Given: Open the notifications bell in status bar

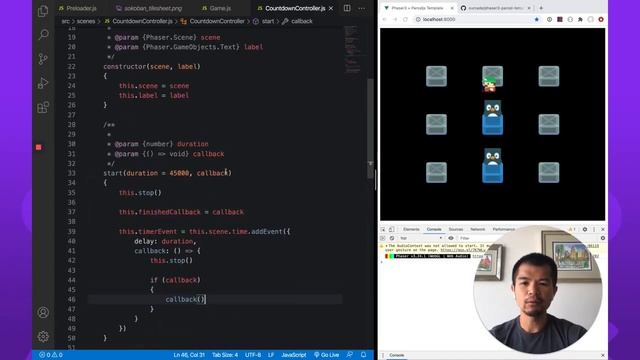Looking at the screenshot, I should point(363,355).
